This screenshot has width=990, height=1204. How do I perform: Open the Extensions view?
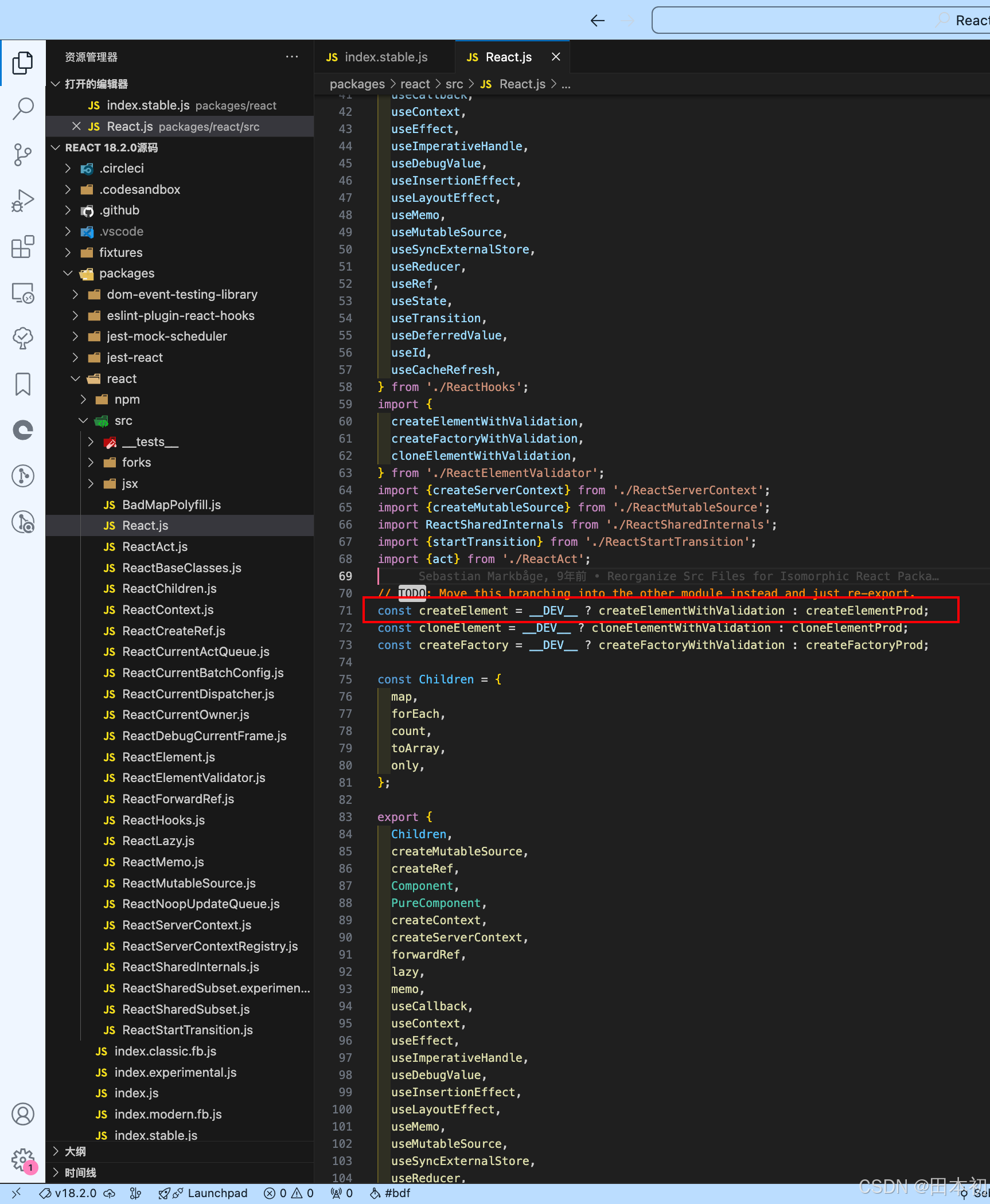pos(22,247)
